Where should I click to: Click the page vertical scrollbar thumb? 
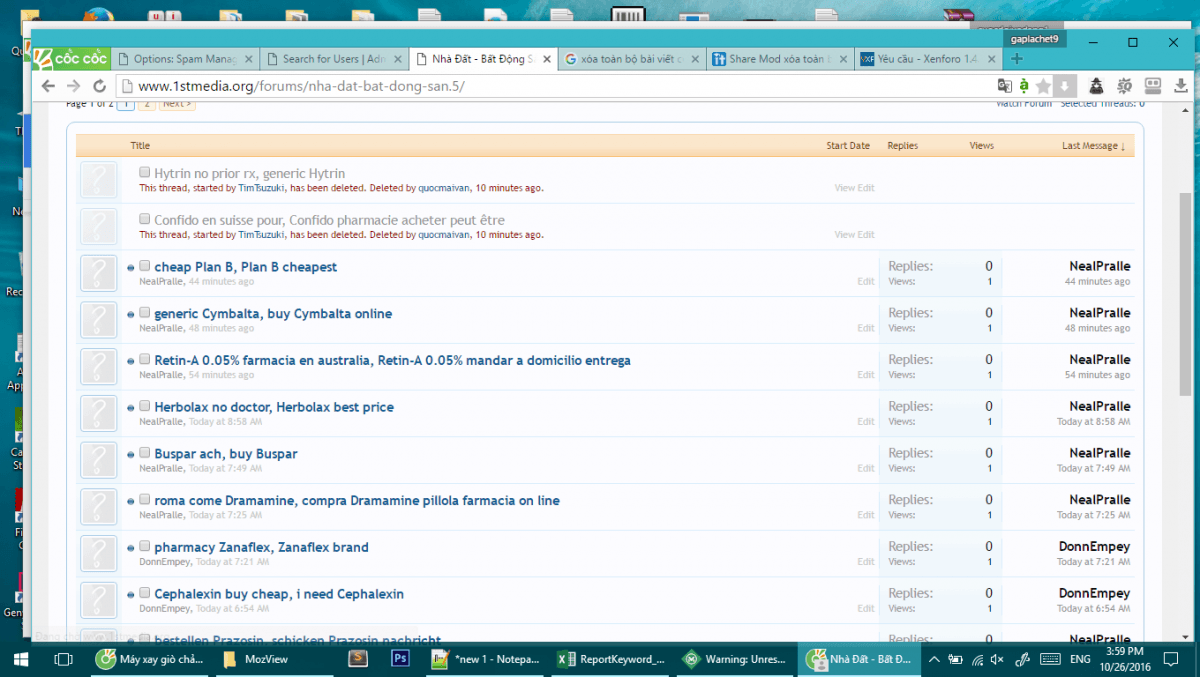click(x=1186, y=294)
